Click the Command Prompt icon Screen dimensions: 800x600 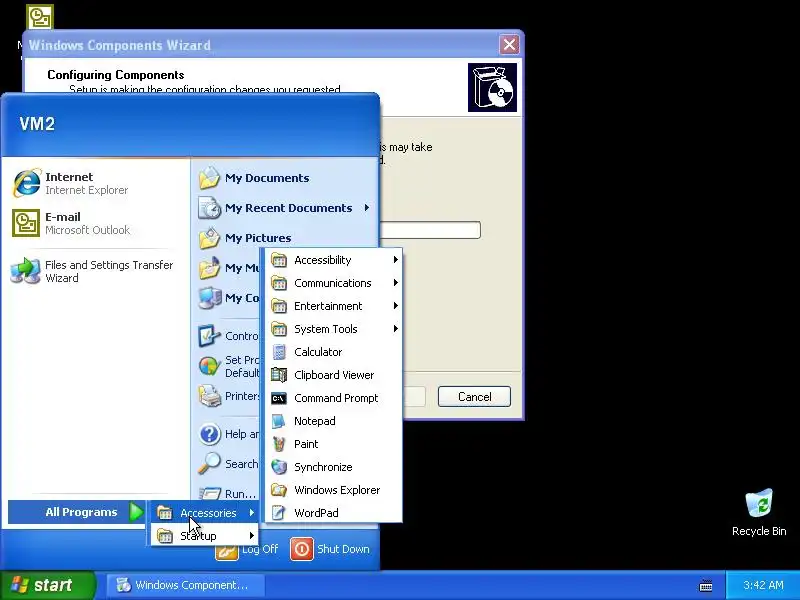click(279, 398)
